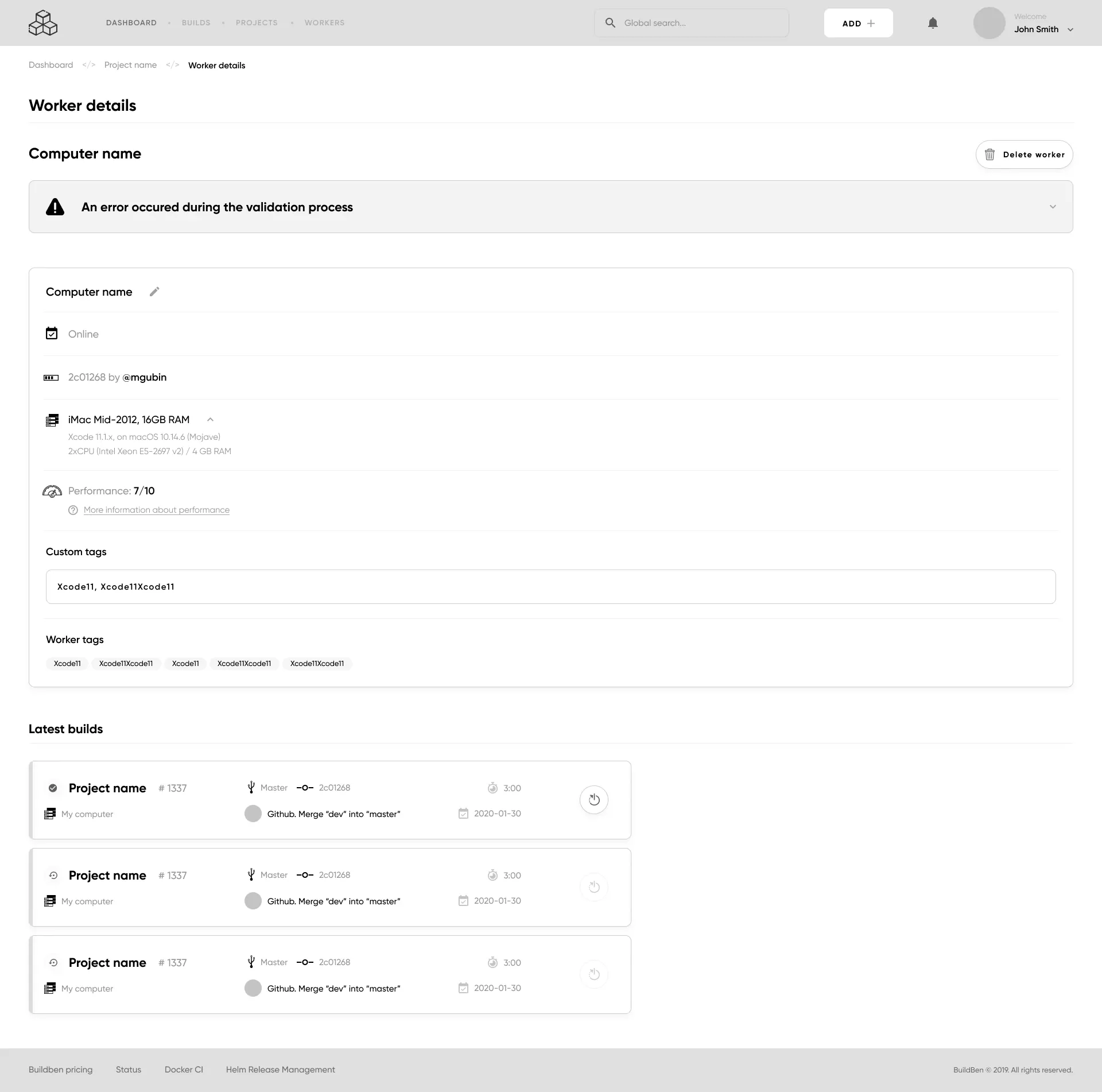Open notifications via the bell icon
Image resolution: width=1102 pixels, height=1092 pixels.
(933, 23)
